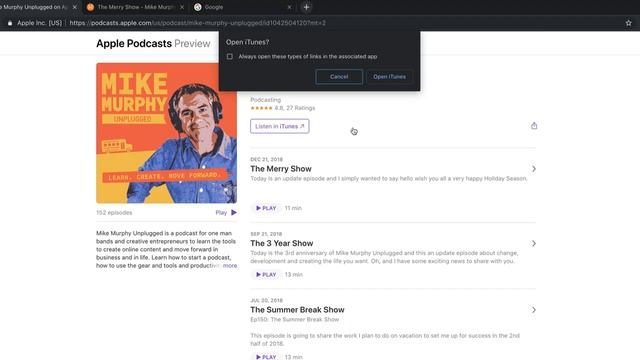Click the Apple Podcasts heading

(134, 43)
